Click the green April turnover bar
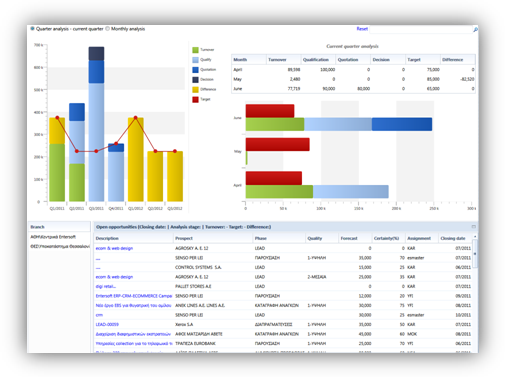 [x=279, y=192]
